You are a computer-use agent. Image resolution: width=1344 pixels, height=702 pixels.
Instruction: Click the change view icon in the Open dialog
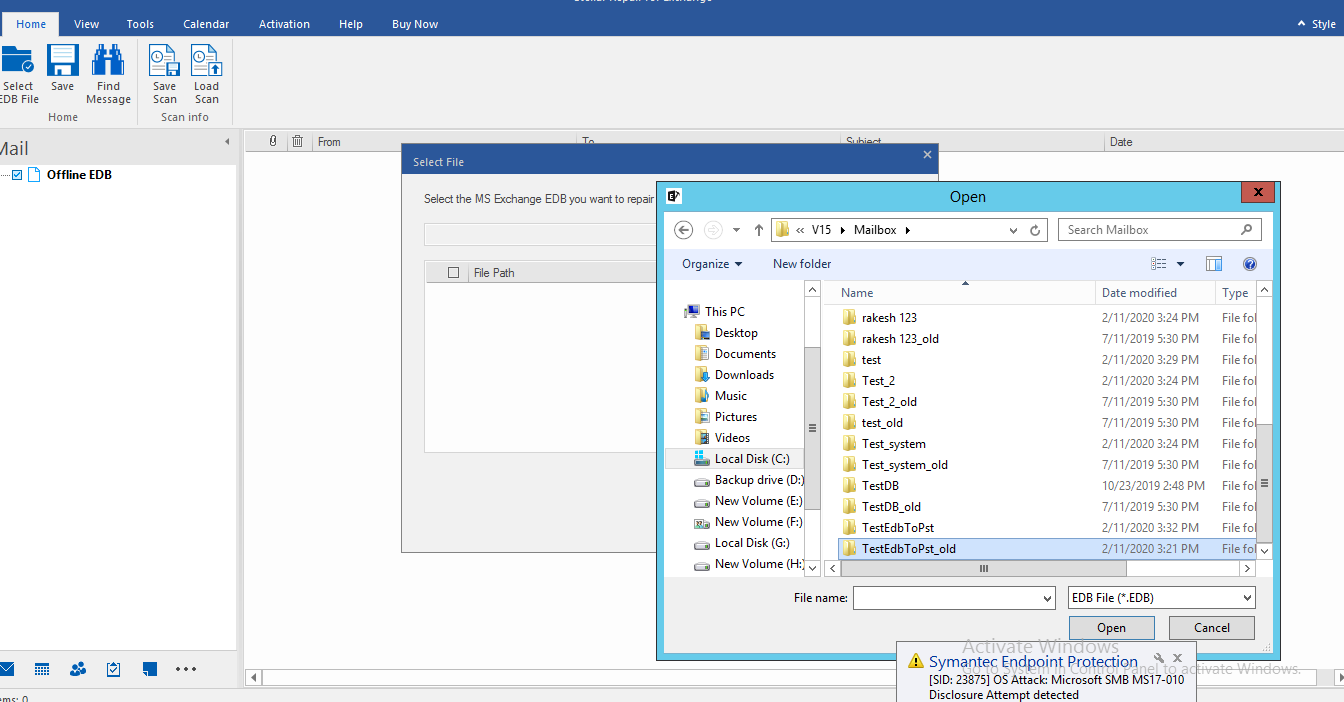pyautogui.click(x=1159, y=264)
